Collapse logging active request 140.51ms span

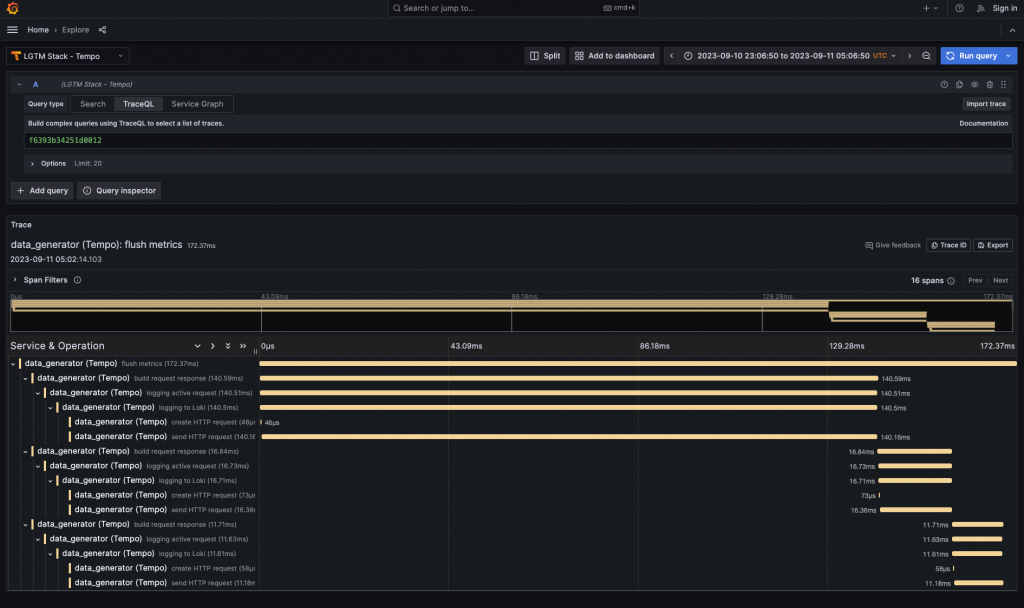(x=38, y=393)
